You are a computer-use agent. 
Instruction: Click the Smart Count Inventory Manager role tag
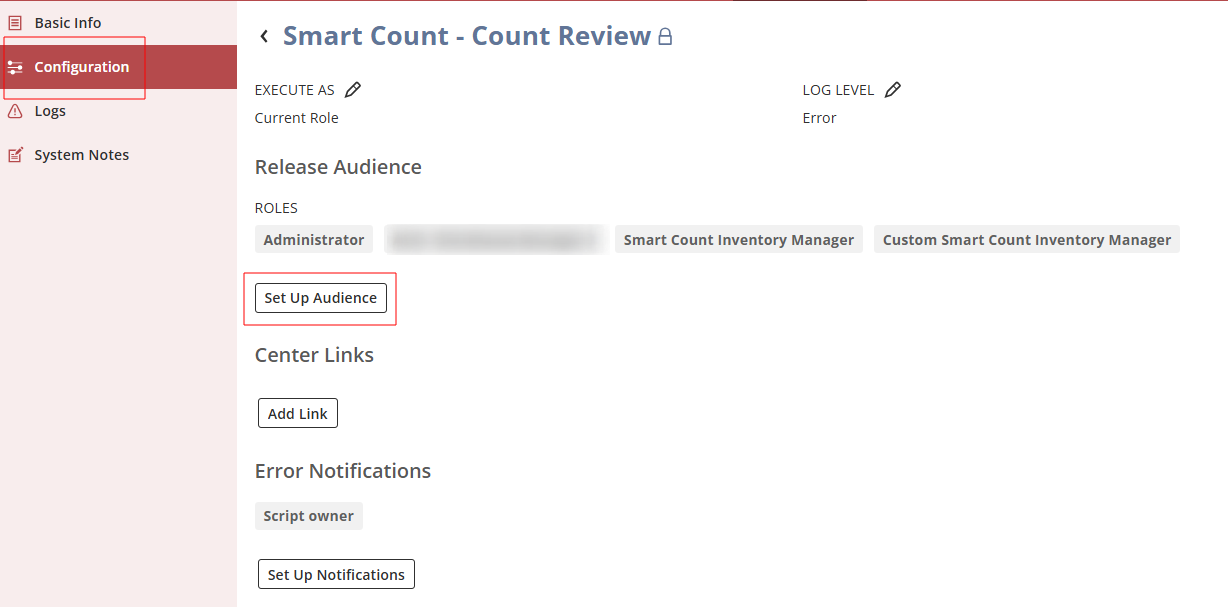click(x=739, y=240)
